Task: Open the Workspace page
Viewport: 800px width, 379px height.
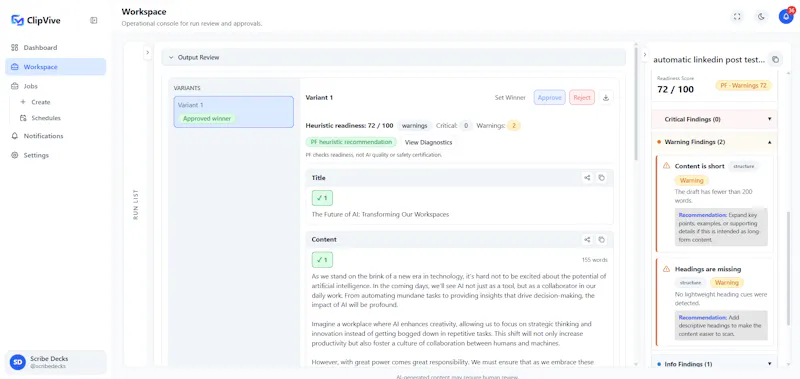Action: pyautogui.click(x=56, y=67)
